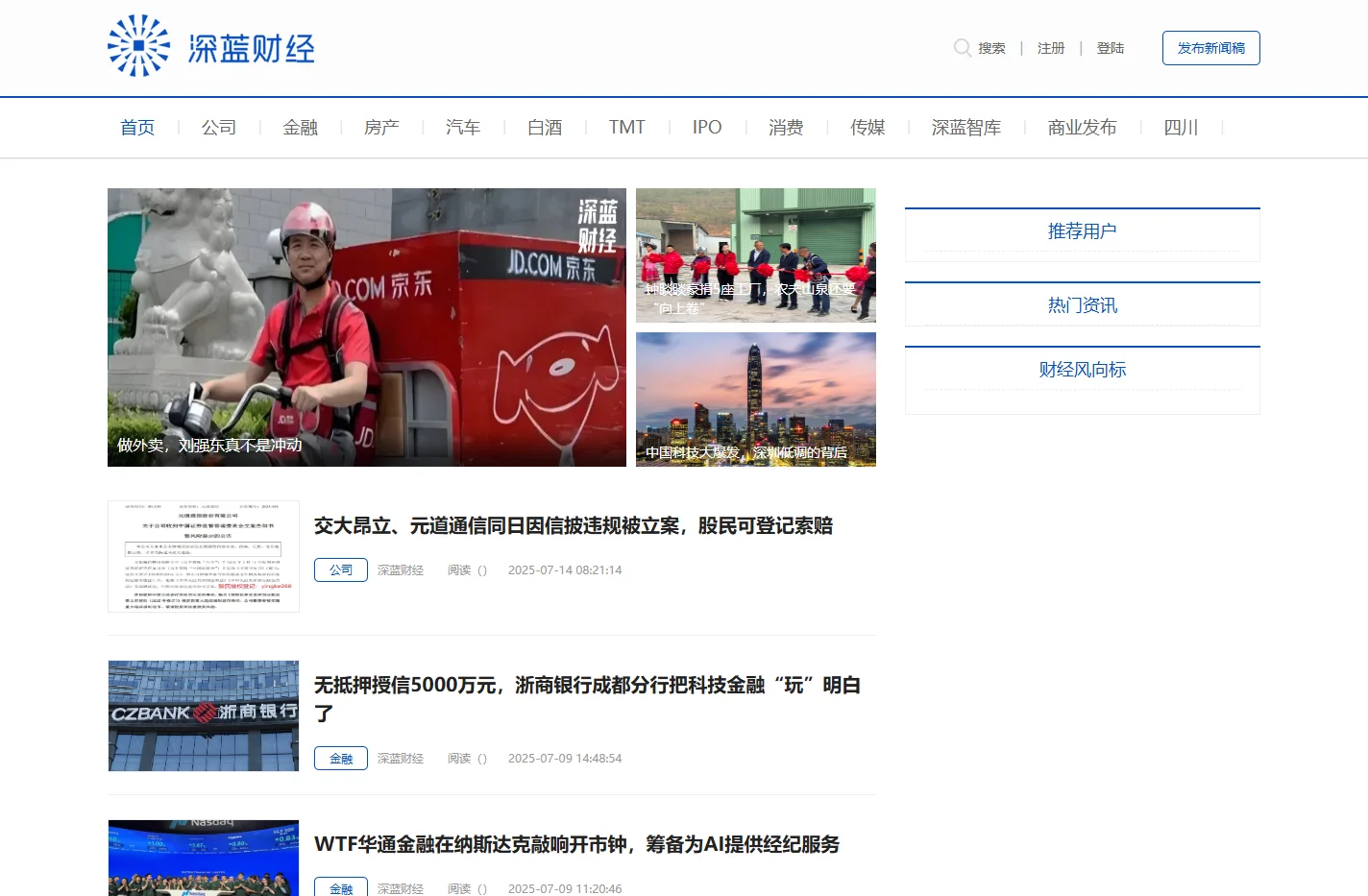Open the JD.com delivery rider banner image
This screenshot has height=896, width=1368.
[x=367, y=327]
